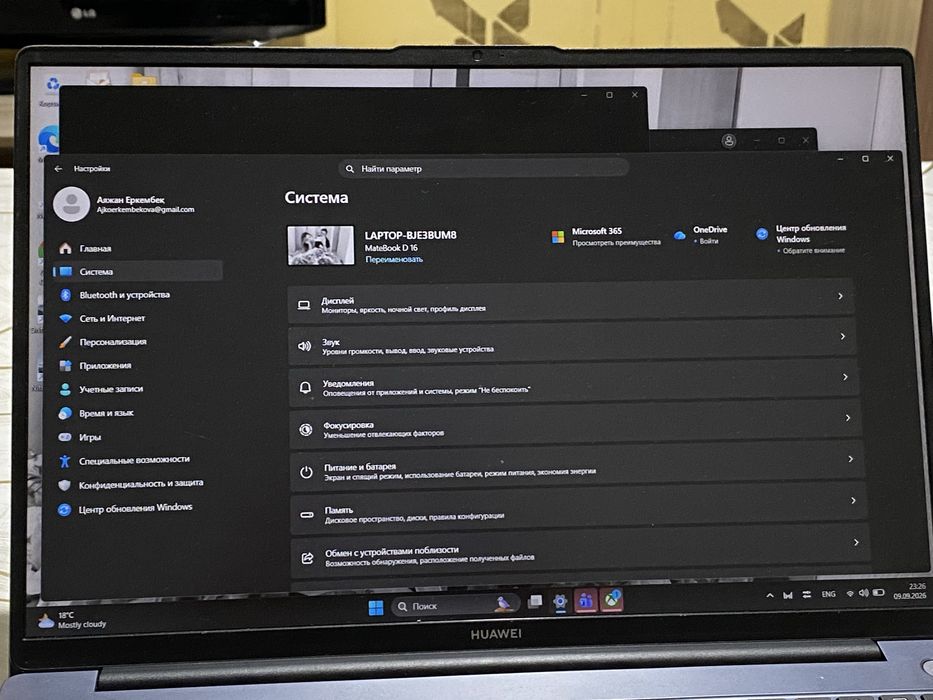The width and height of the screenshot is (933, 700).
Task: Open the Windows Start button
Action: [376, 608]
